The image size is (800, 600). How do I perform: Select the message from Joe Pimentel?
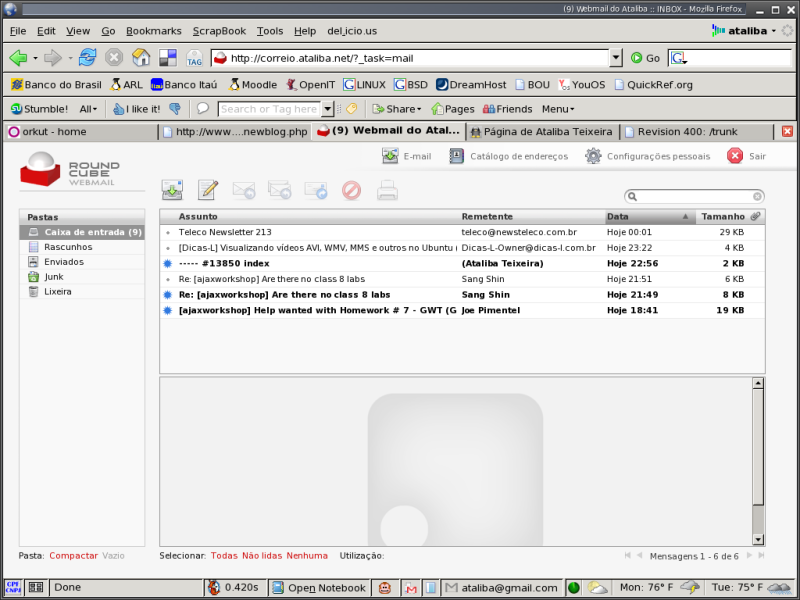point(462,310)
